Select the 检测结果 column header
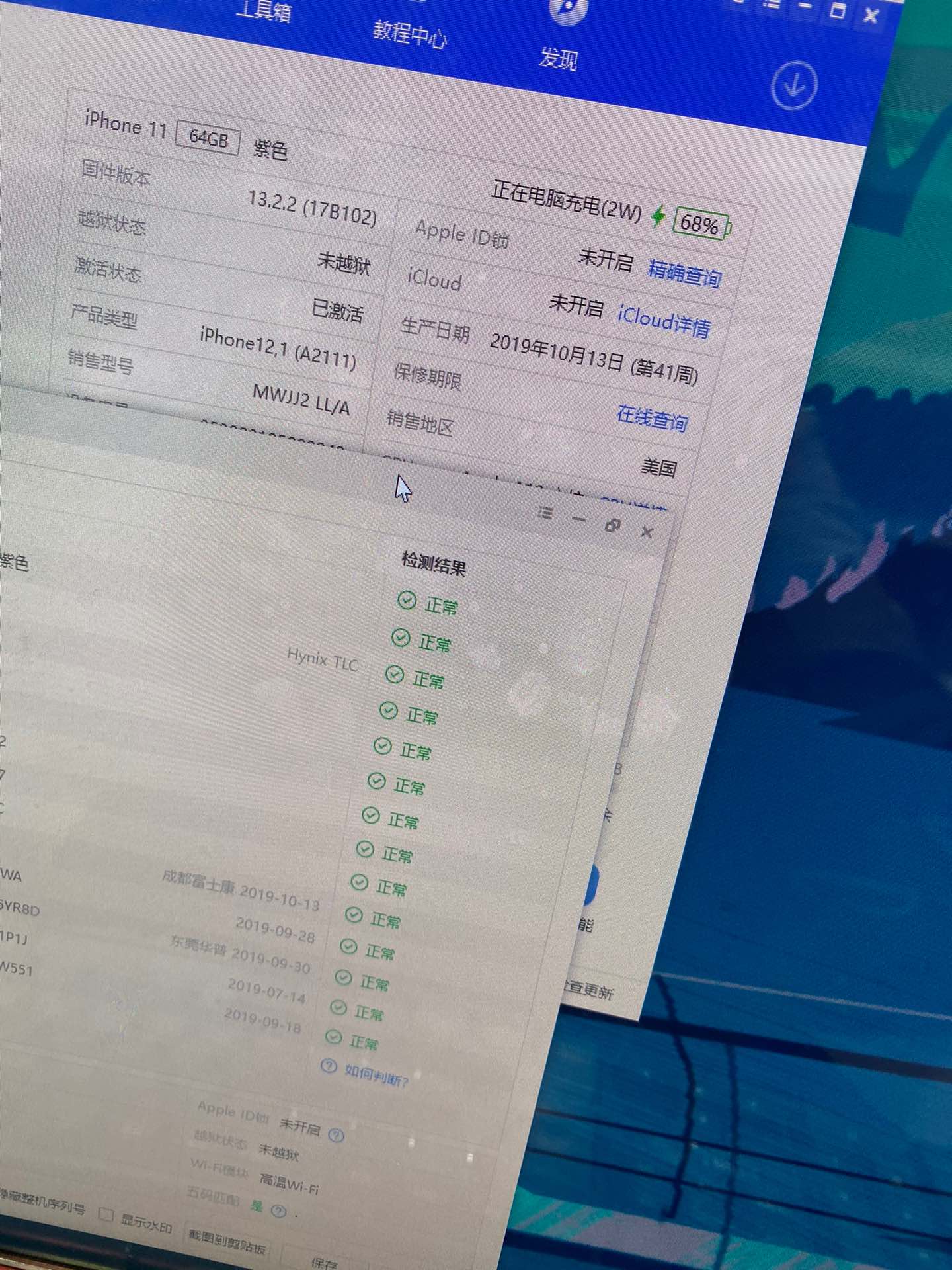952x1270 pixels. (434, 563)
